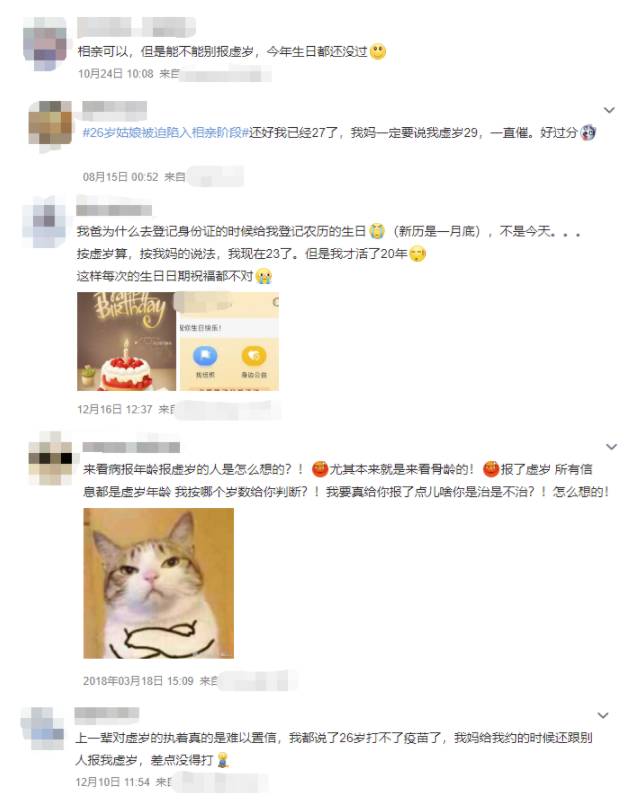Click the 12月10日 11:54 timestamp link
This screenshot has width=626, height=803.
point(113,782)
